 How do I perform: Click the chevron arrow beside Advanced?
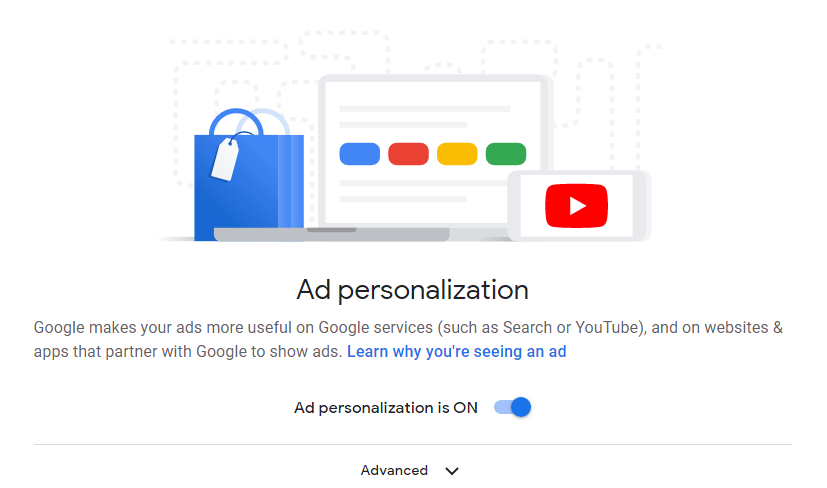pyautogui.click(x=451, y=471)
